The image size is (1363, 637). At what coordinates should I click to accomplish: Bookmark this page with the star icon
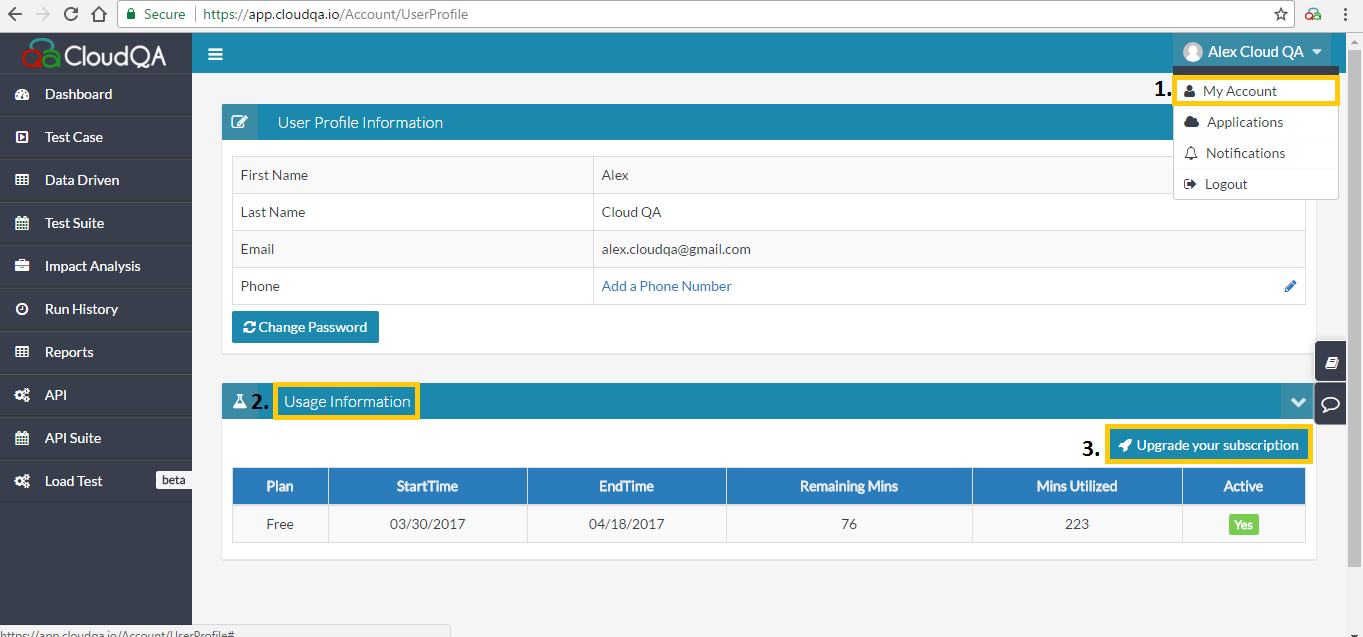click(1281, 15)
